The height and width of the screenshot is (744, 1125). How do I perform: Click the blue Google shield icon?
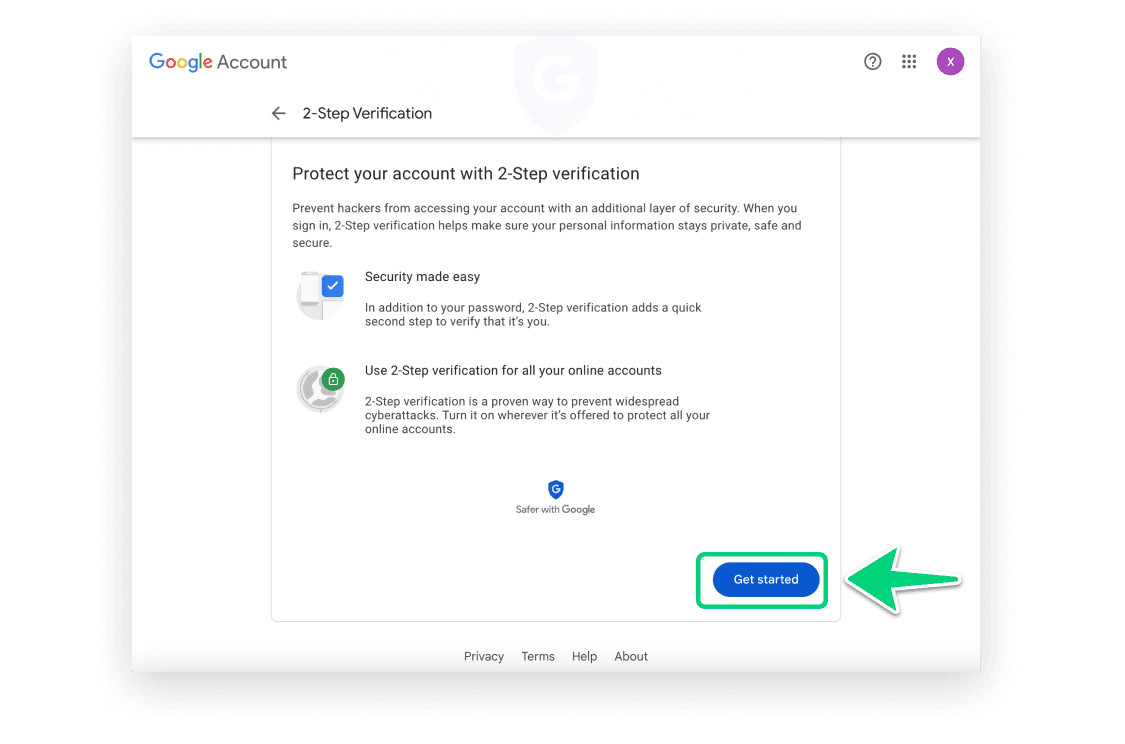pyautogui.click(x=555, y=489)
